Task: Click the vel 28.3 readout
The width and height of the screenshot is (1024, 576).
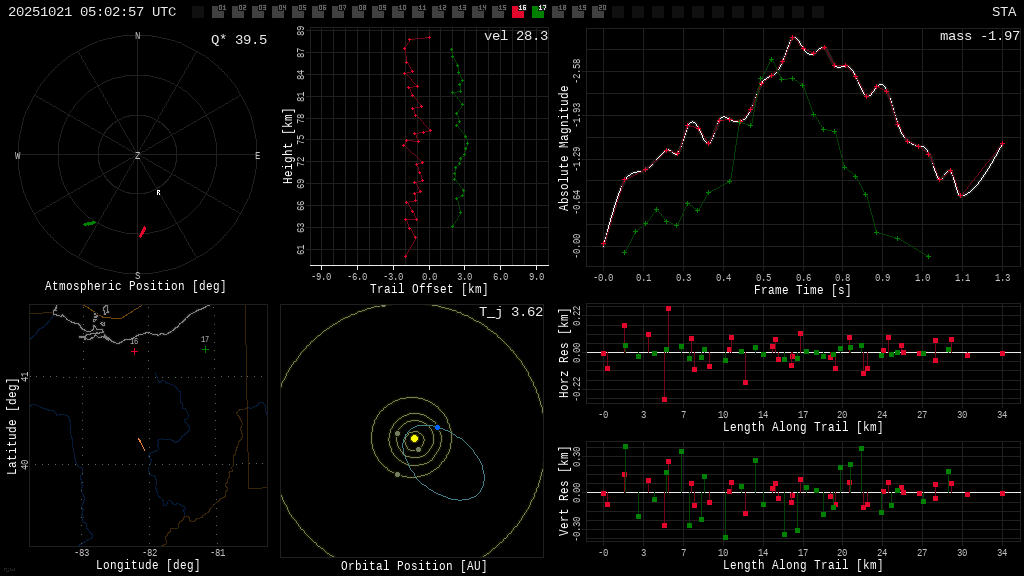Action: (515, 36)
